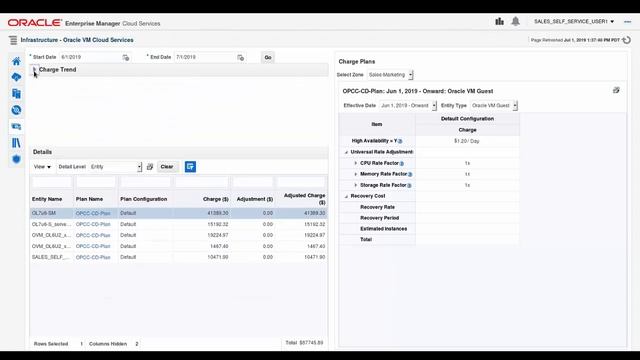Detach the Details table

click(x=150, y=167)
